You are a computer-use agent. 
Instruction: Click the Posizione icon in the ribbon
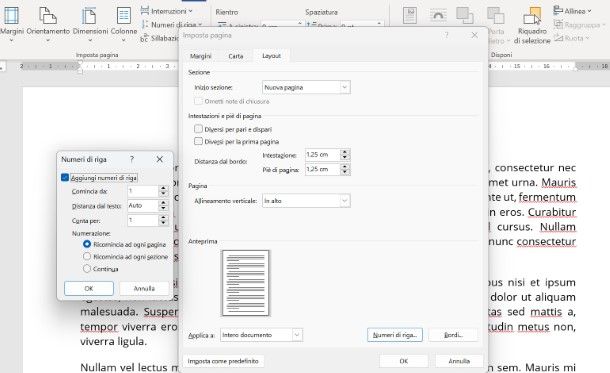[x=410, y=16]
